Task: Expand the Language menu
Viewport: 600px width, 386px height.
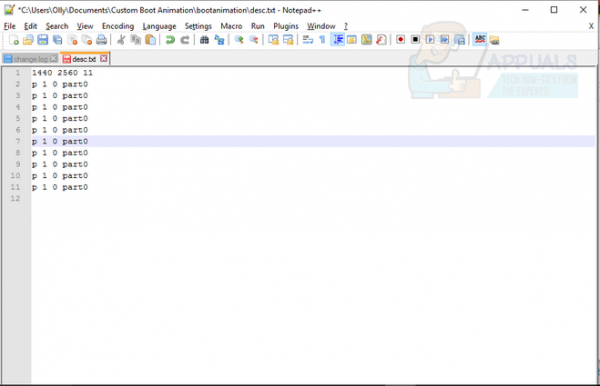Action: tap(159, 26)
